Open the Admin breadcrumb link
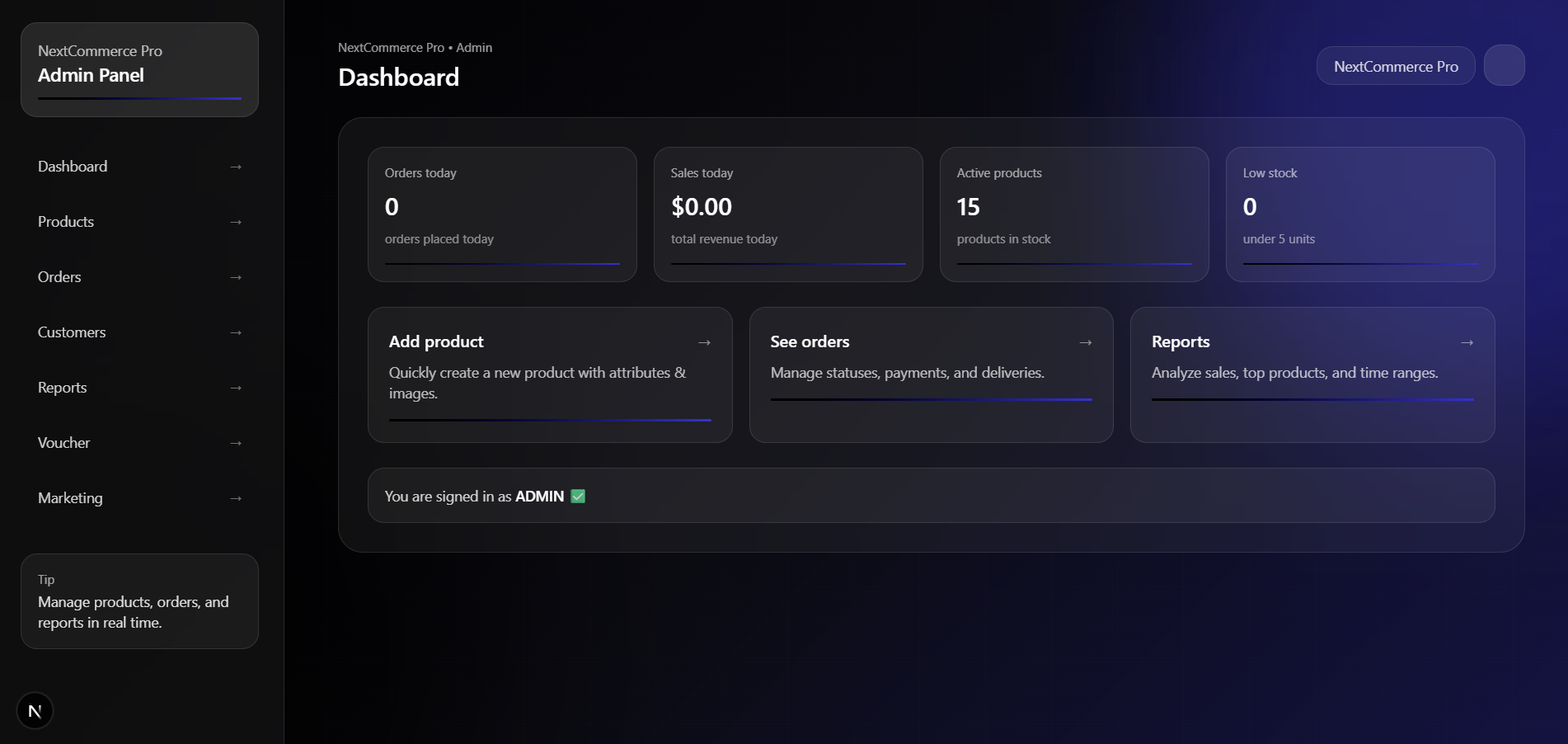The image size is (1568, 744). click(x=474, y=47)
